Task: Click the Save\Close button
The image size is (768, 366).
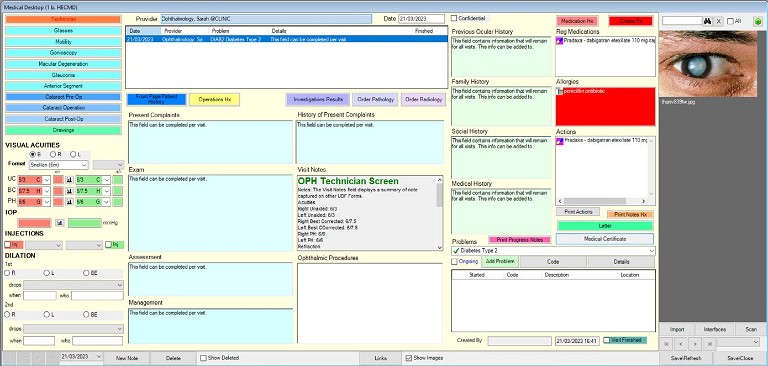Action: tap(740, 358)
